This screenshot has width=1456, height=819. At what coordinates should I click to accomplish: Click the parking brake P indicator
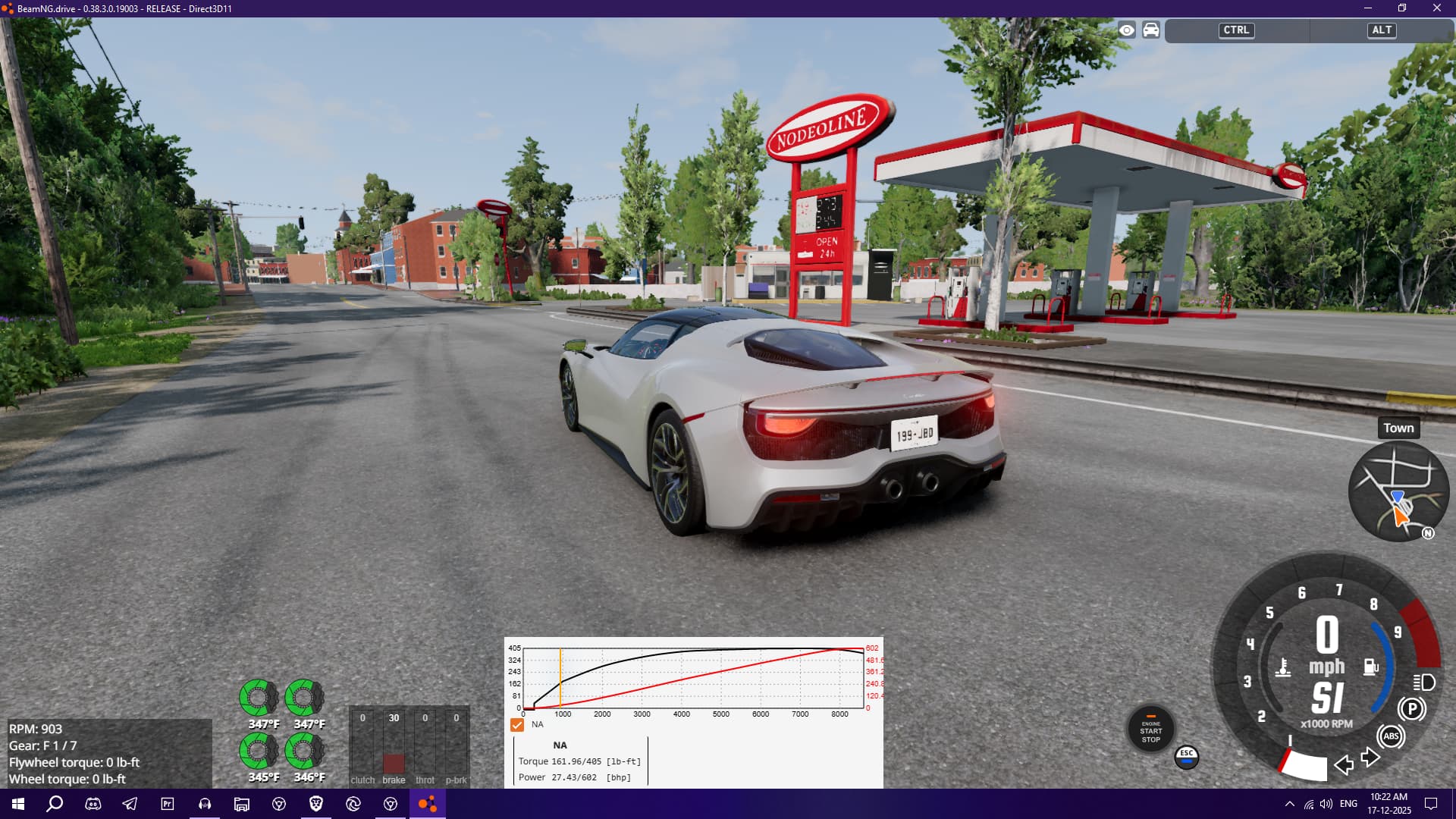[1411, 709]
